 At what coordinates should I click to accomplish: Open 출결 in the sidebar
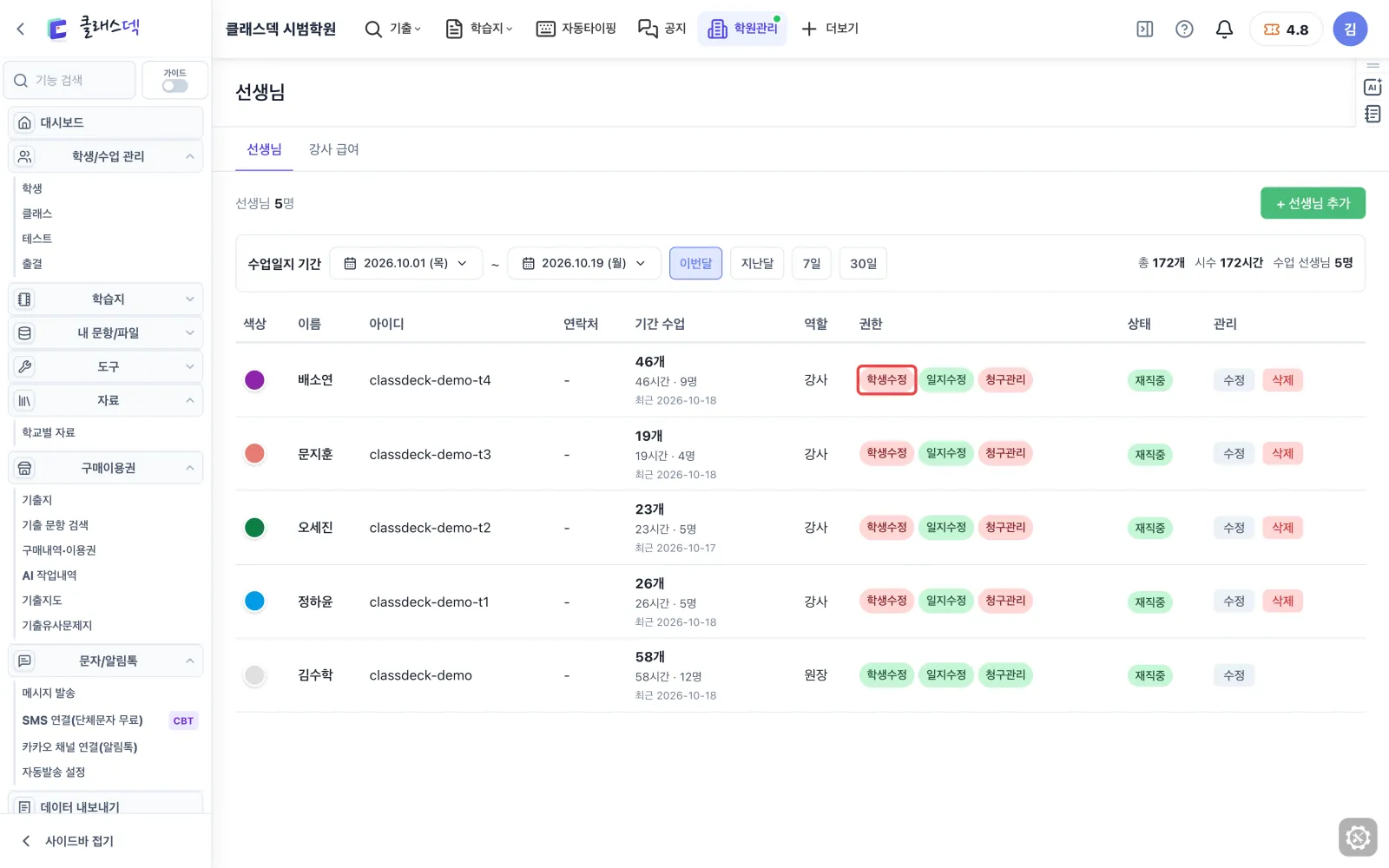pos(32,264)
